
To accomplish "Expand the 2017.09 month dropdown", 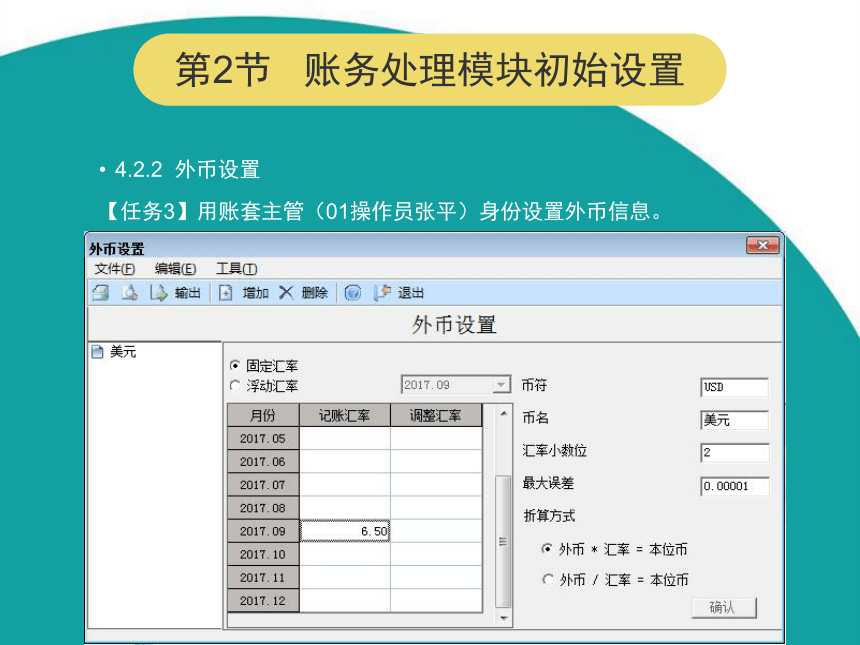I will click(501, 385).
